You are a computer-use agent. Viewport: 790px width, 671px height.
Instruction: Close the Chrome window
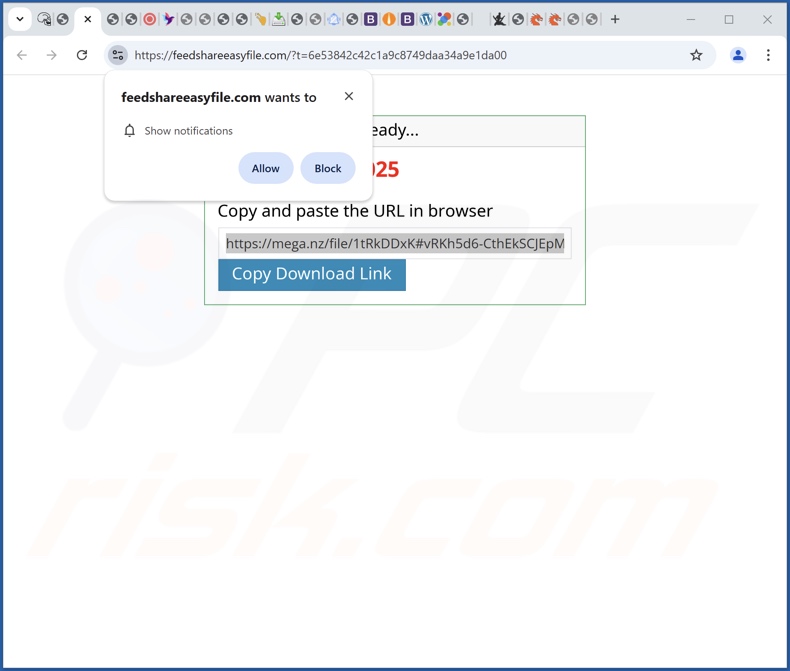click(767, 19)
